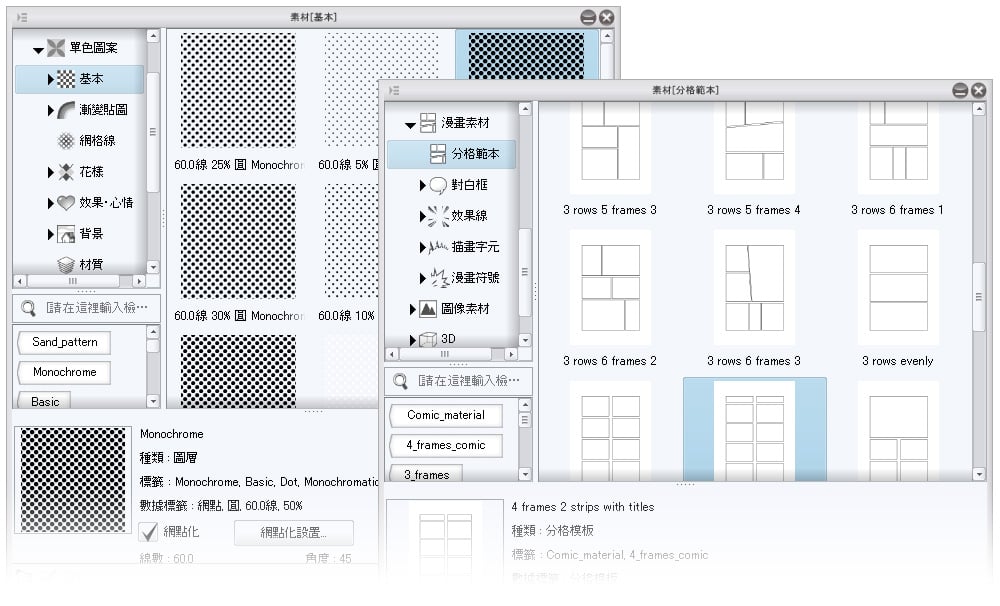The width and height of the screenshot is (1000, 606).
Task: Click the 效果·心情 heart icon
Action: click(65, 203)
